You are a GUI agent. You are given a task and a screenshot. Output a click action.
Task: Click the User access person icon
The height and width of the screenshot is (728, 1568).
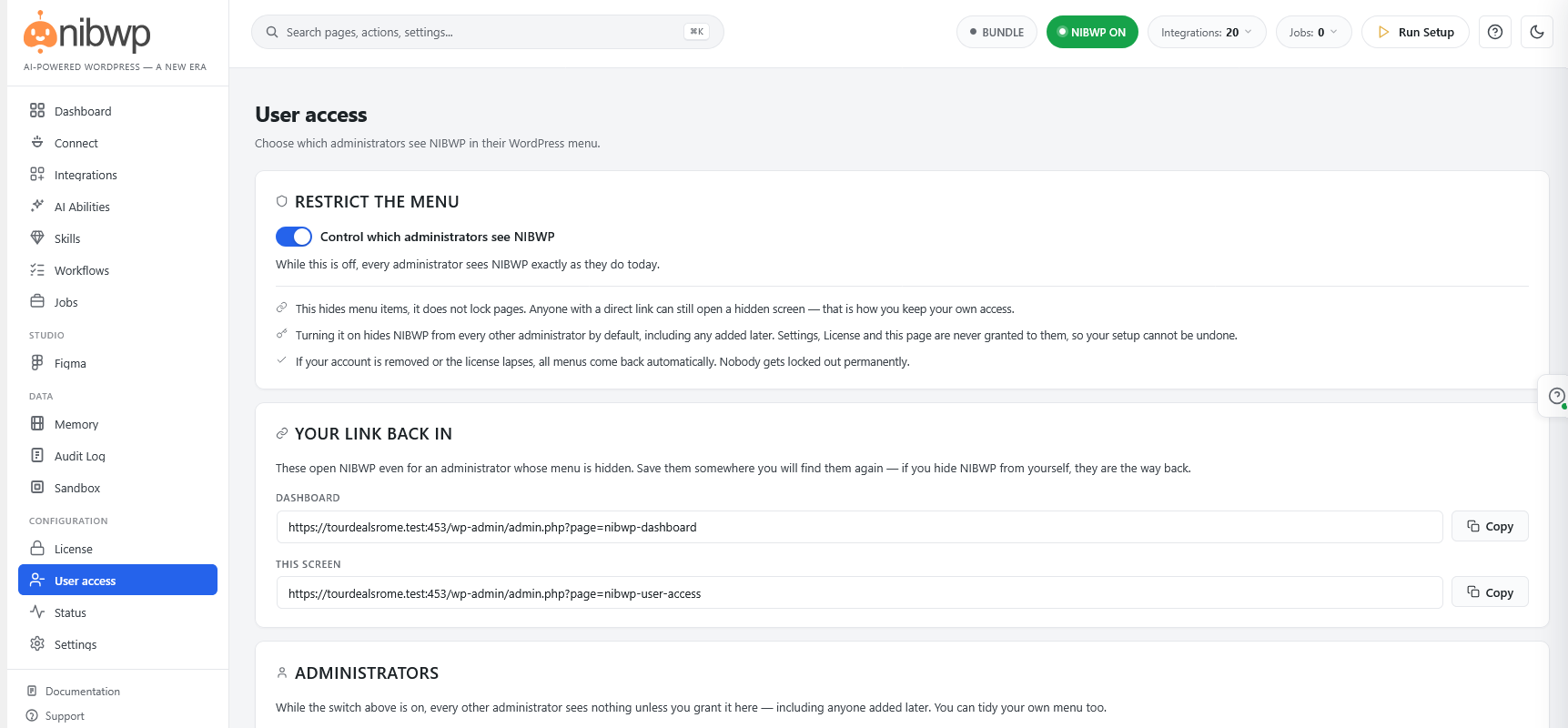pyautogui.click(x=37, y=580)
